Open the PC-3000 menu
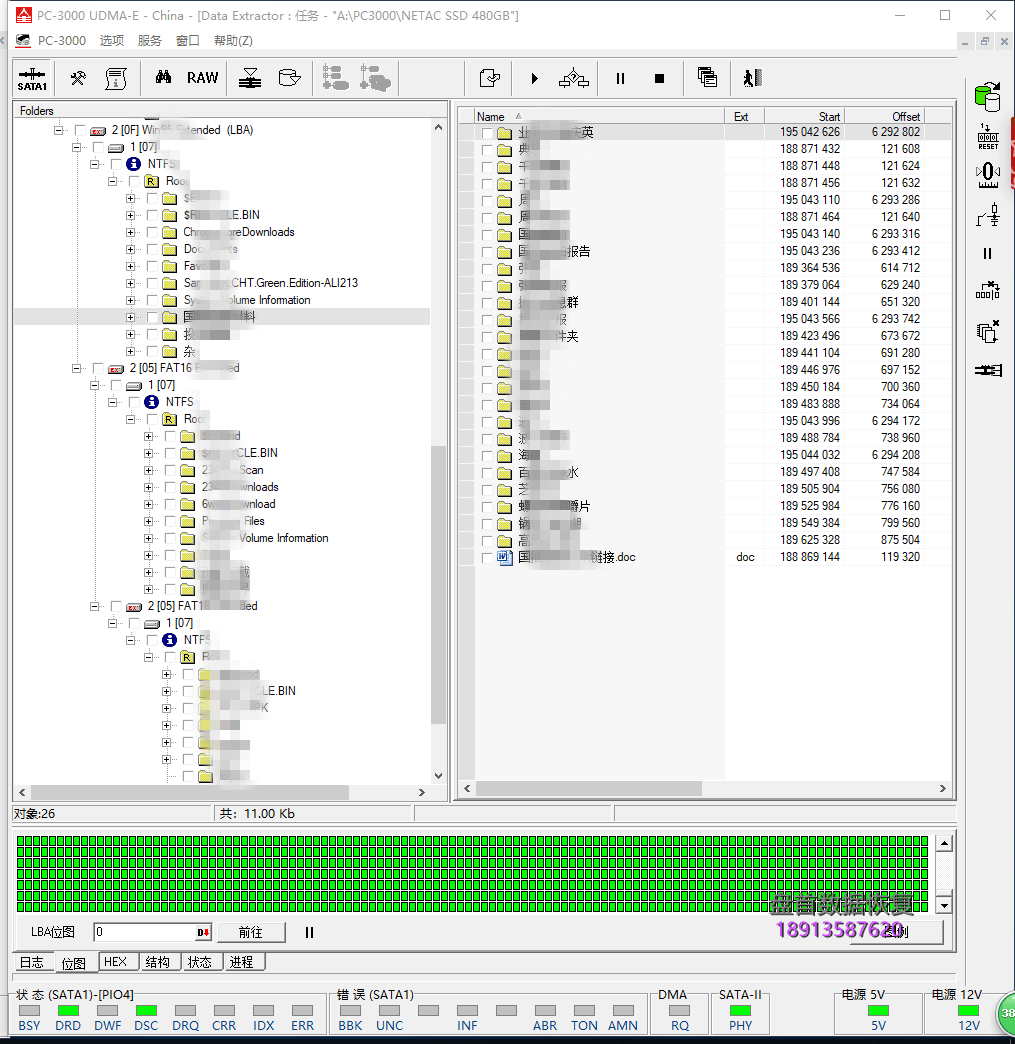The image size is (1015, 1044). coord(62,41)
